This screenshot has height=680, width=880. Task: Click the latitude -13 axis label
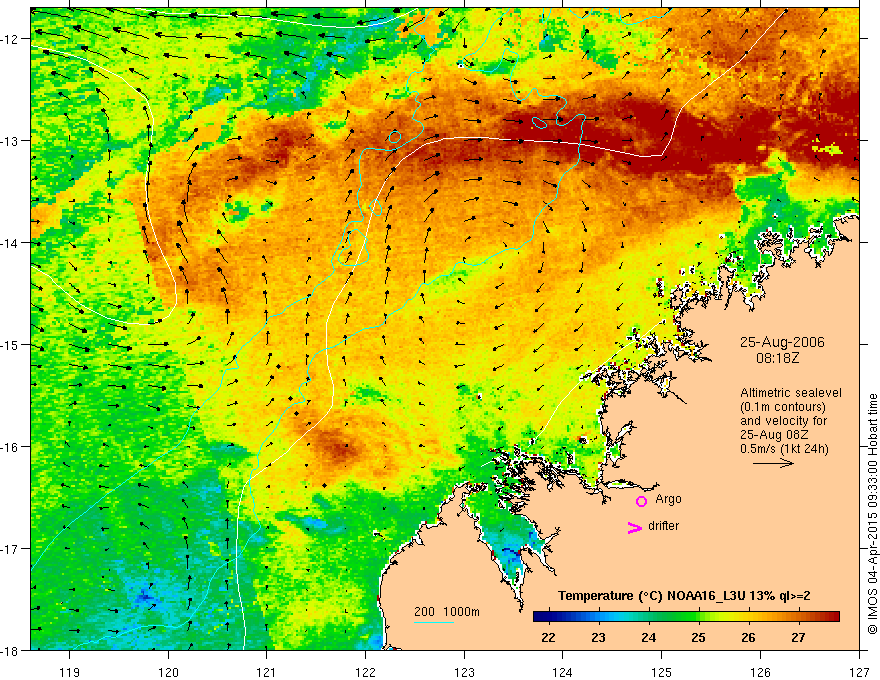point(11,141)
